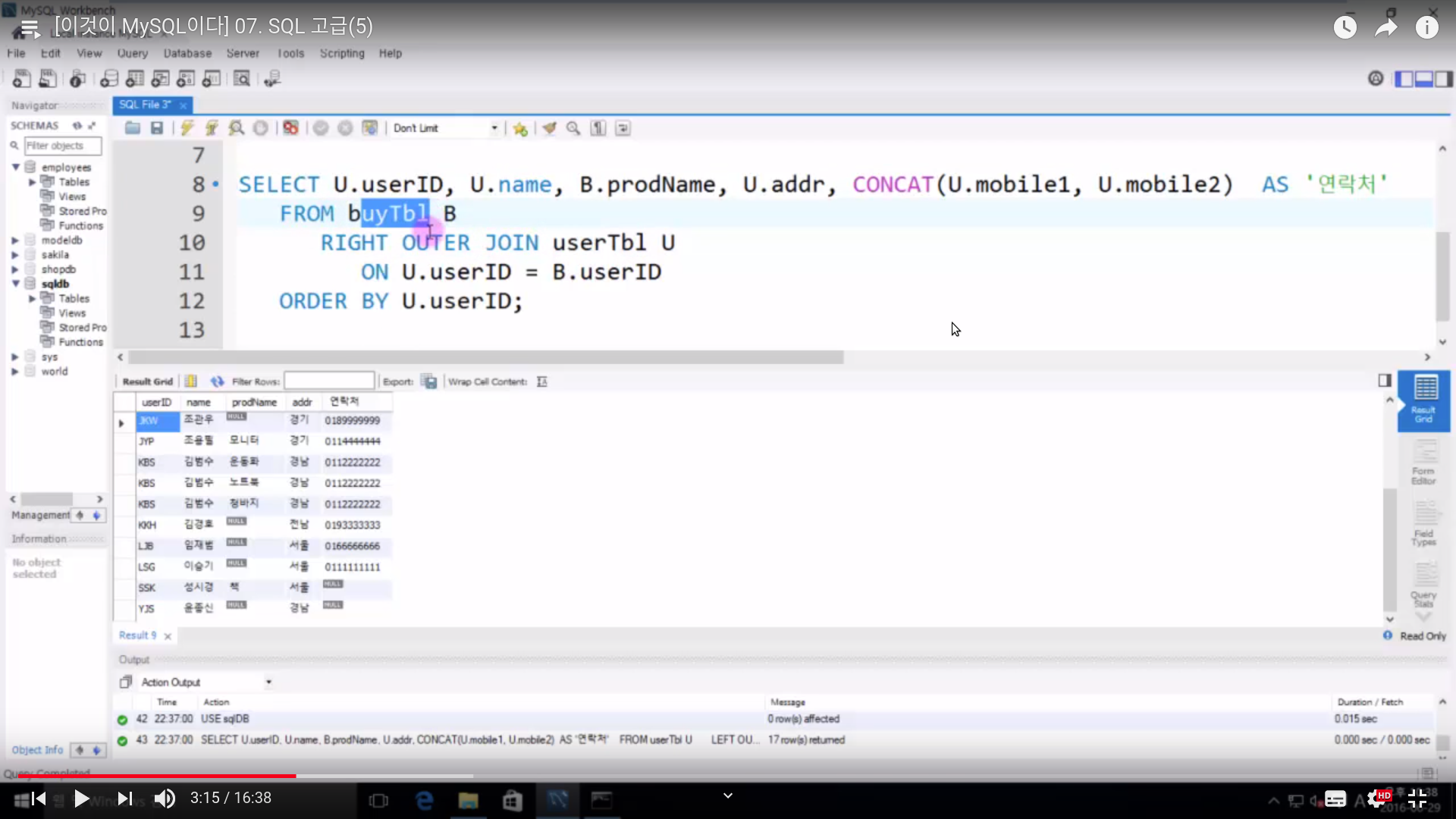Expand the sakila schema
The width and height of the screenshot is (1456, 819).
[x=14, y=255]
